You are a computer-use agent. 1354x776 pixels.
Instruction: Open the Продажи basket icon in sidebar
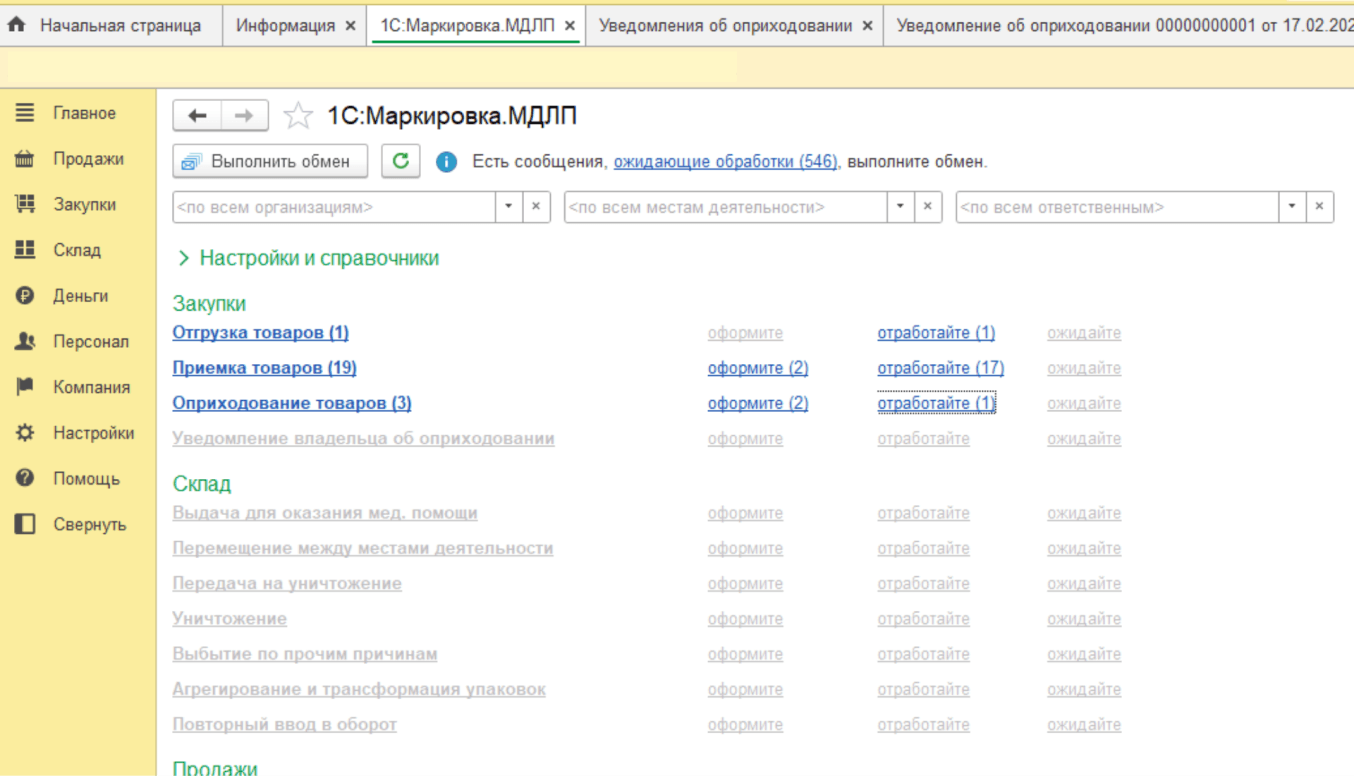pos(25,159)
